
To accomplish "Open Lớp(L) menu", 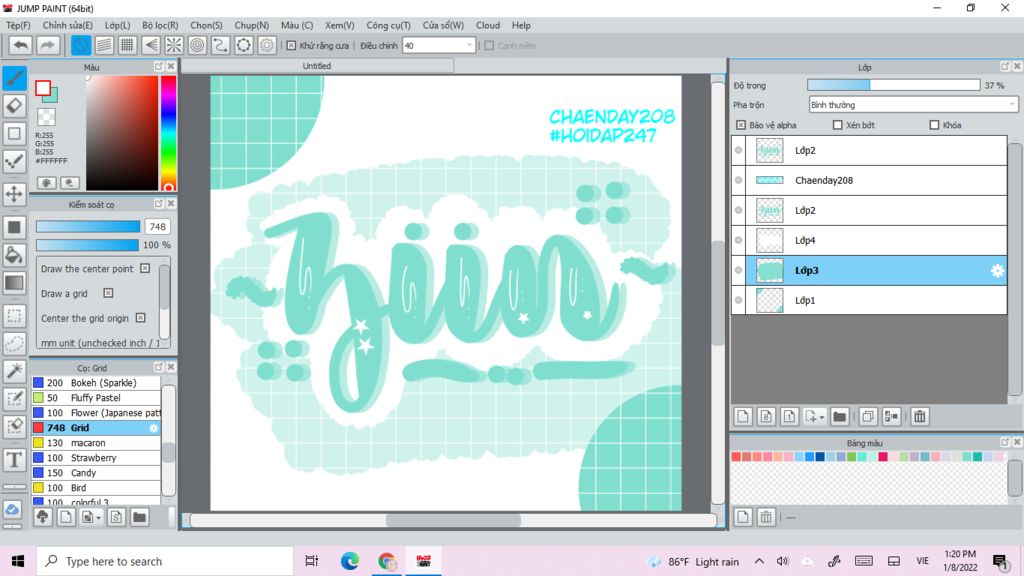I will [118, 25].
